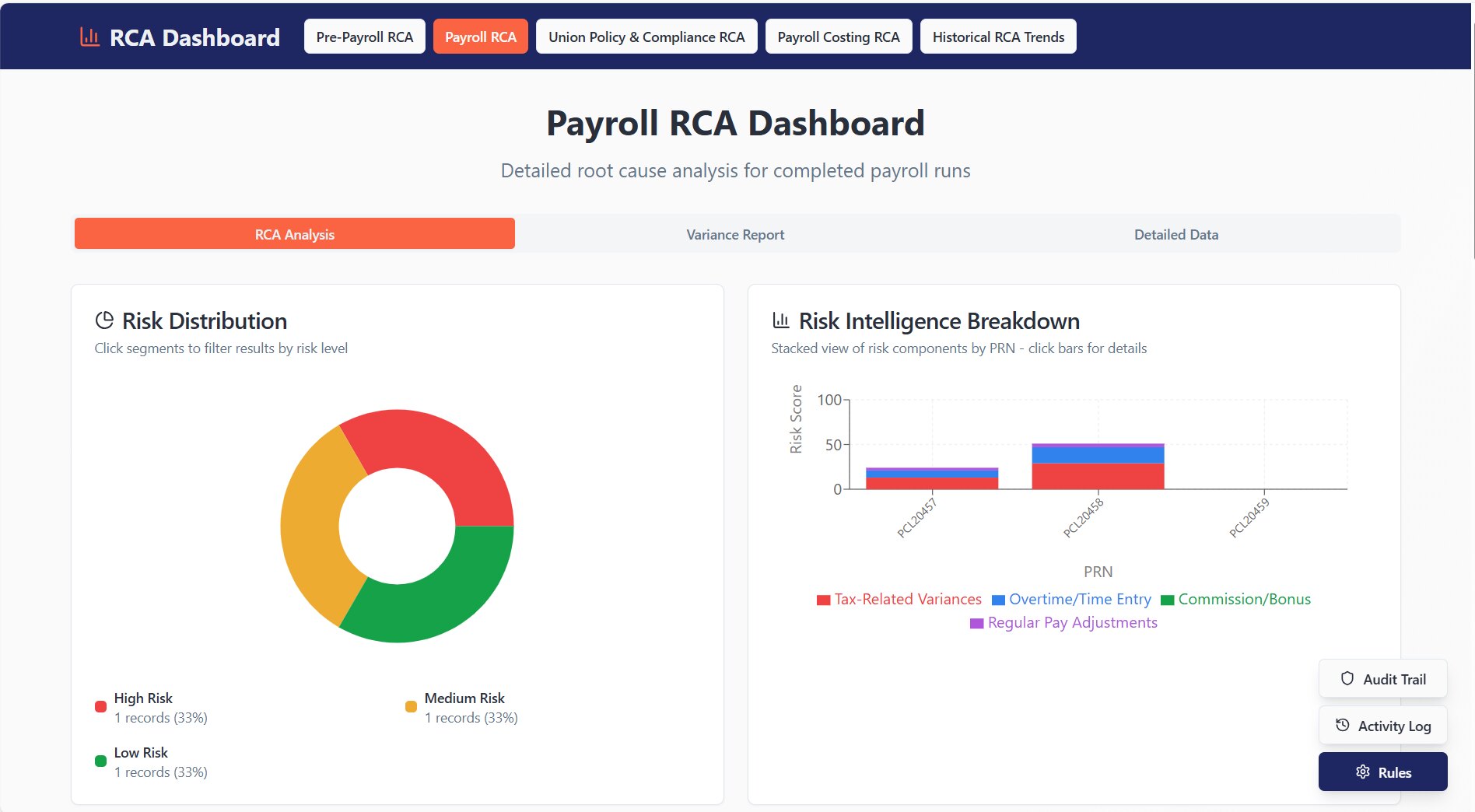The width and height of the screenshot is (1475, 812).
Task: Toggle Tax-Related Variances legend item
Action: click(899, 600)
